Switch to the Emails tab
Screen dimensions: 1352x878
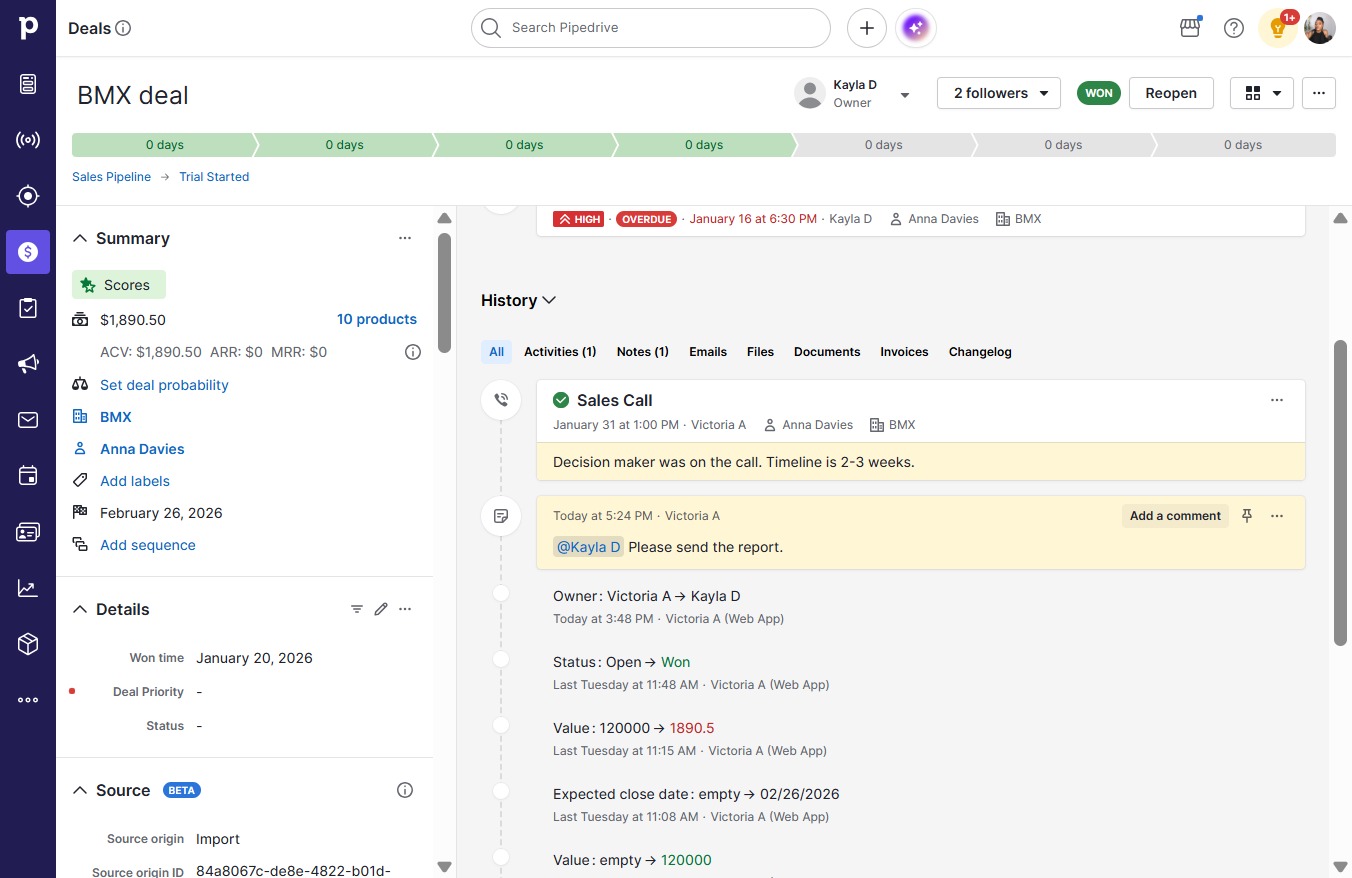click(708, 352)
